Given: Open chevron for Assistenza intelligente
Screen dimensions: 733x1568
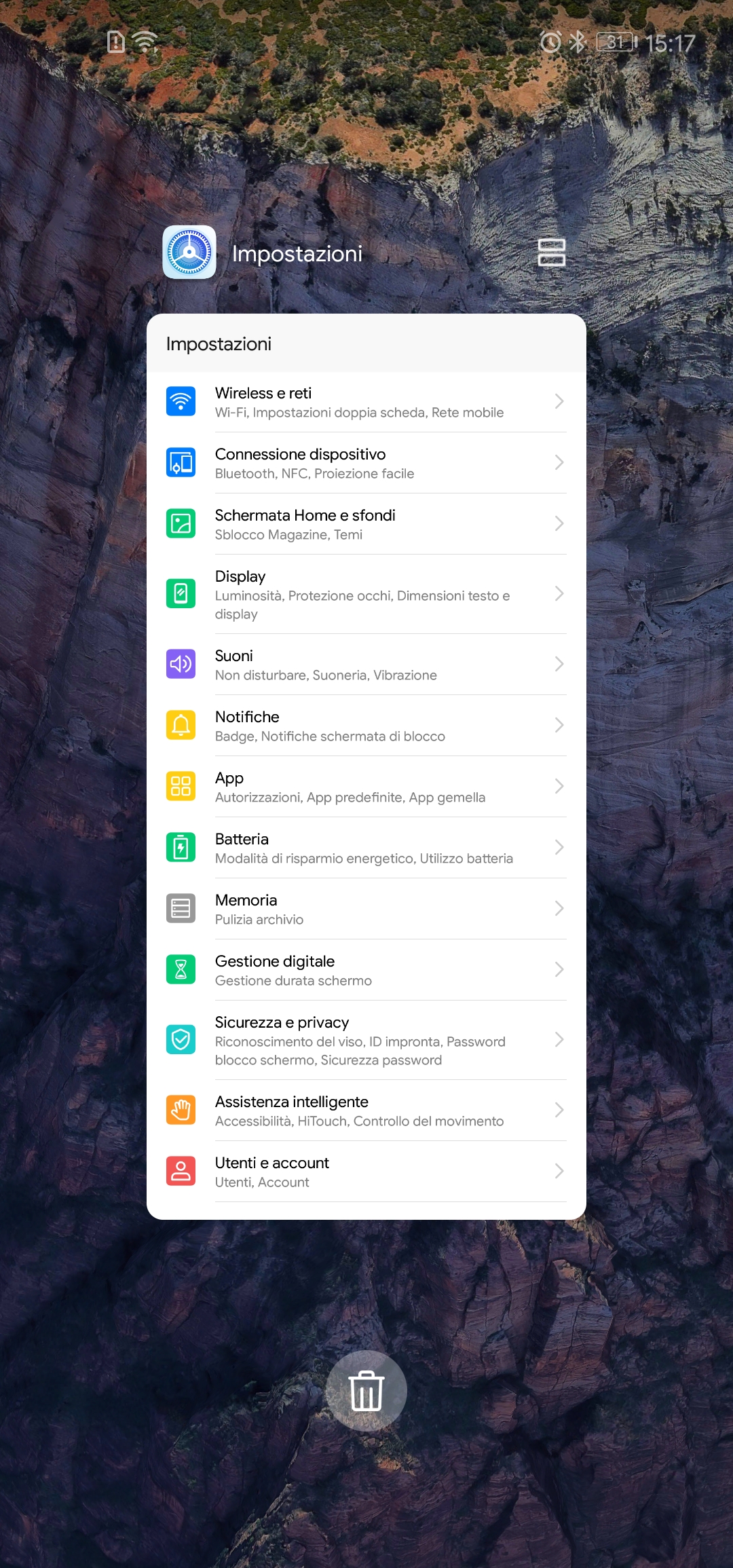Looking at the screenshot, I should coord(559,1110).
